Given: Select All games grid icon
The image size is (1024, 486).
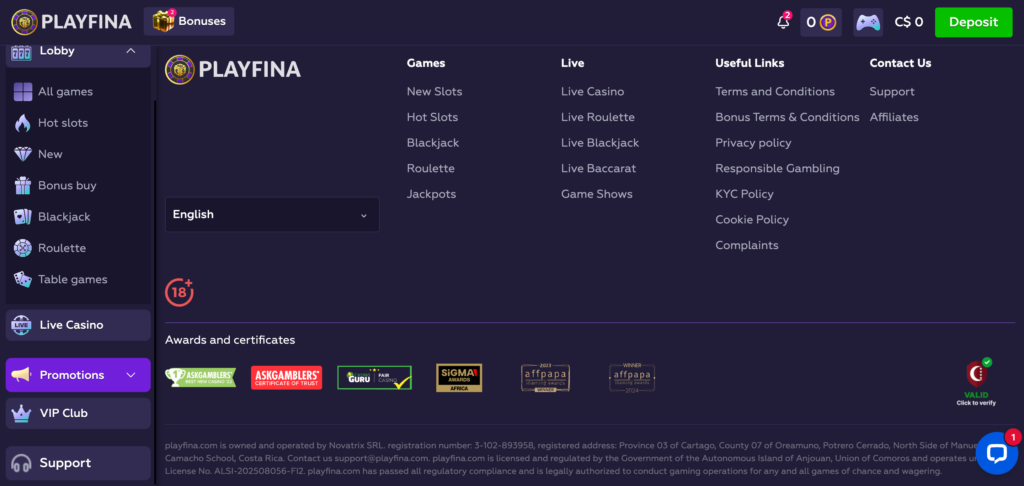Looking at the screenshot, I should [23, 92].
